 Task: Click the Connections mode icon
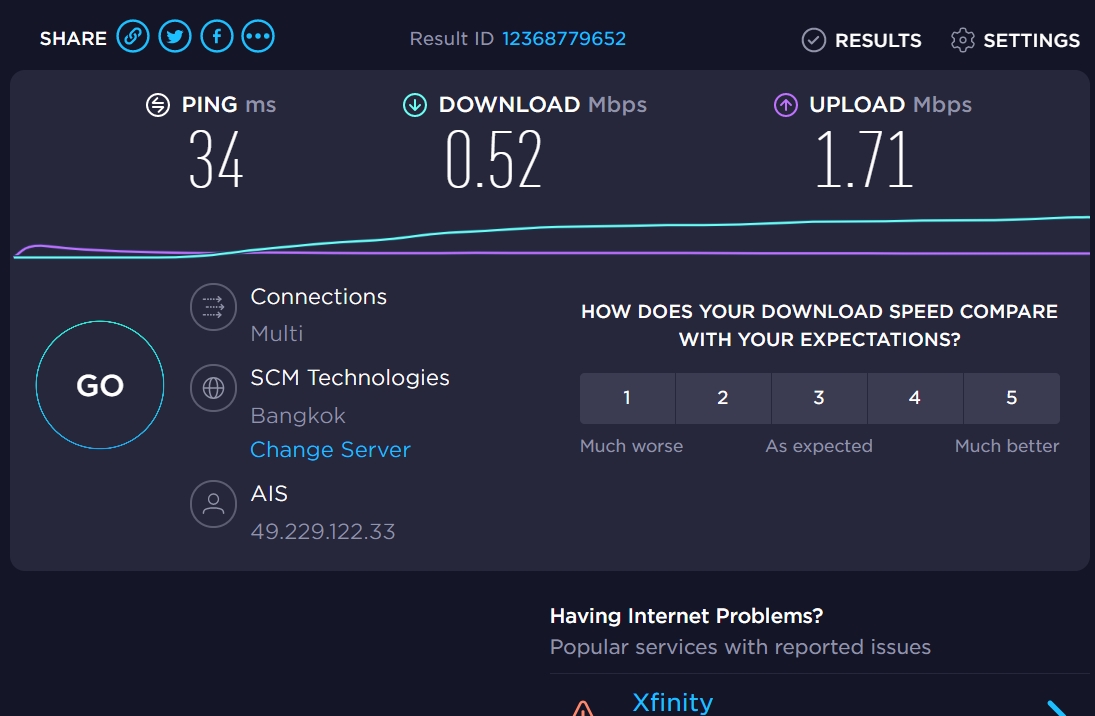[x=213, y=307]
